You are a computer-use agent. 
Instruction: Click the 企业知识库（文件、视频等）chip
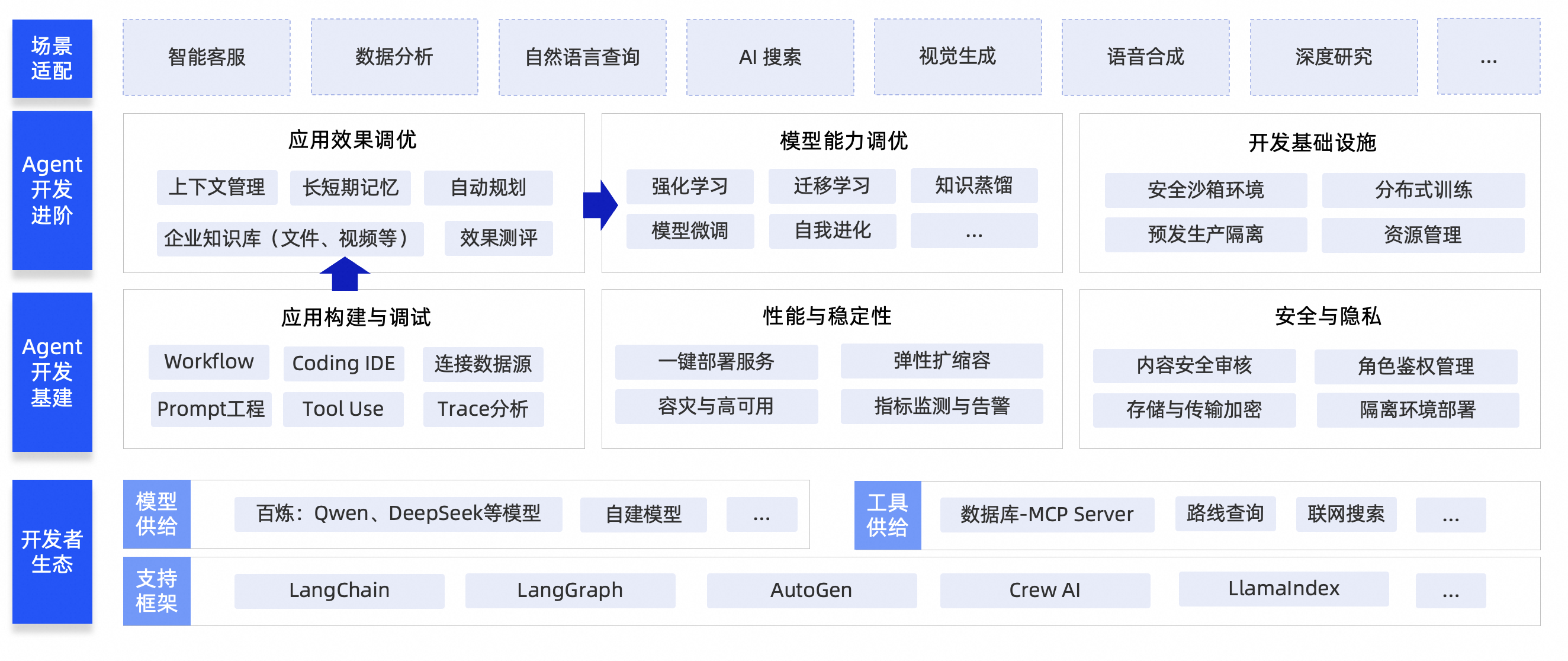pos(290,238)
